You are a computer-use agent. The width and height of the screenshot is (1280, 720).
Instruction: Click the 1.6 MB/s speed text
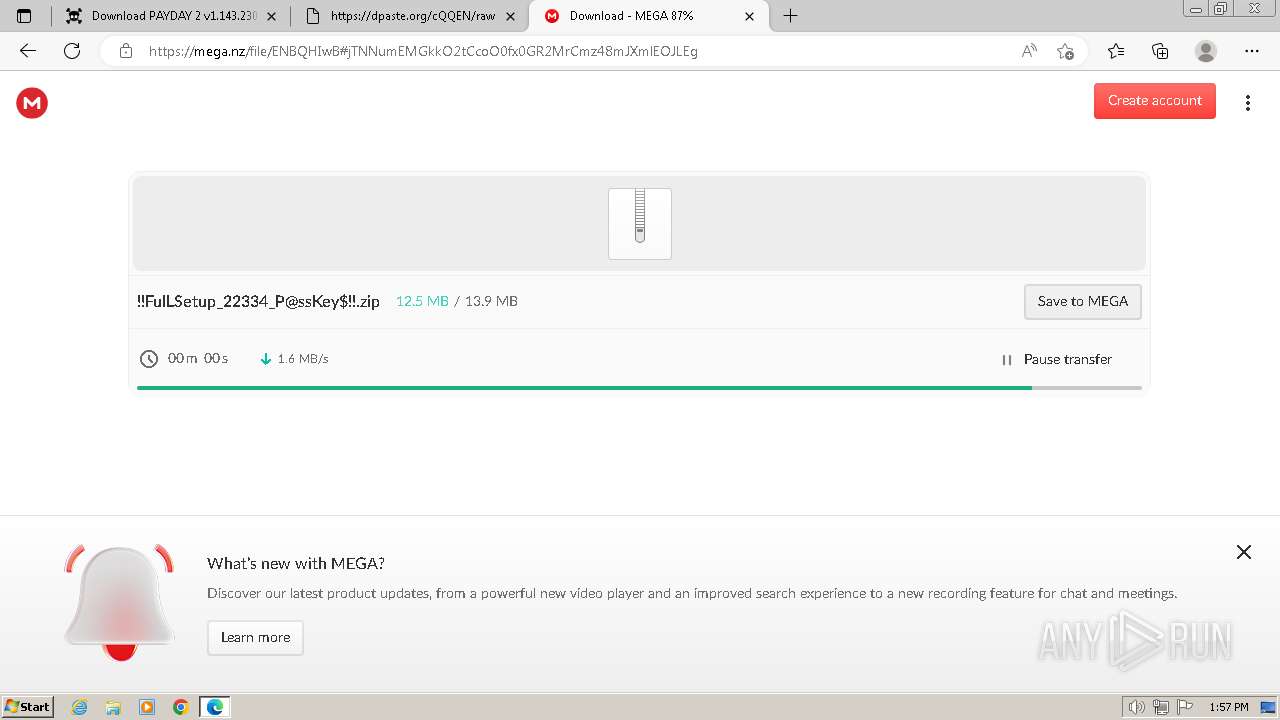point(303,359)
